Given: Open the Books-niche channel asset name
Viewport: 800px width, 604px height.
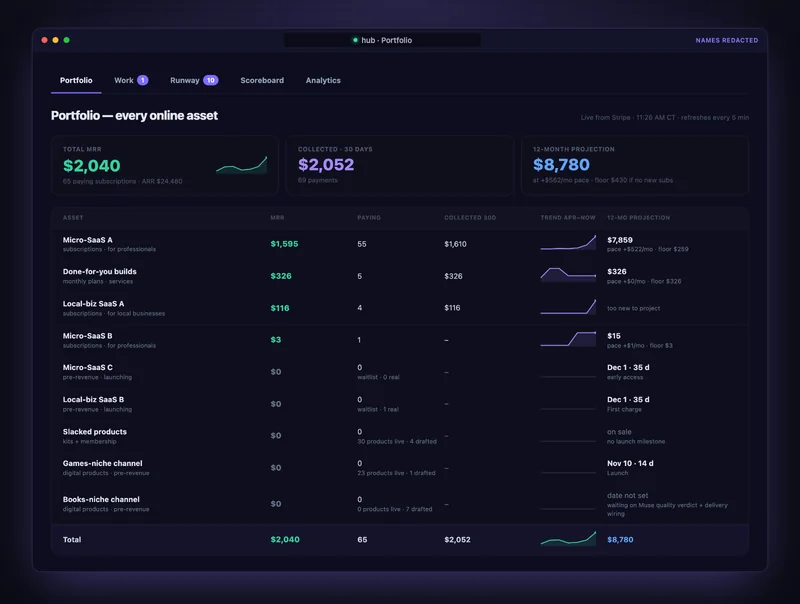Looking at the screenshot, I should [101, 499].
